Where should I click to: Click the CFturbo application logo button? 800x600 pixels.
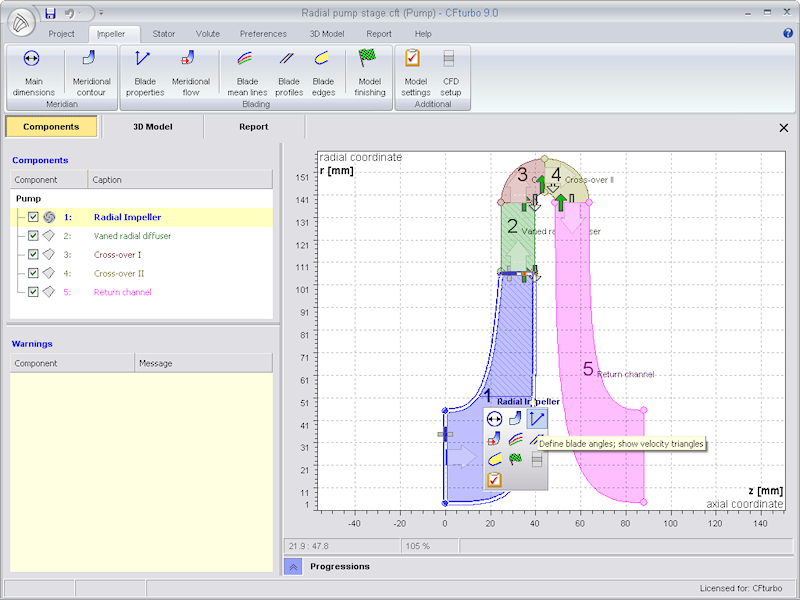(x=21, y=23)
